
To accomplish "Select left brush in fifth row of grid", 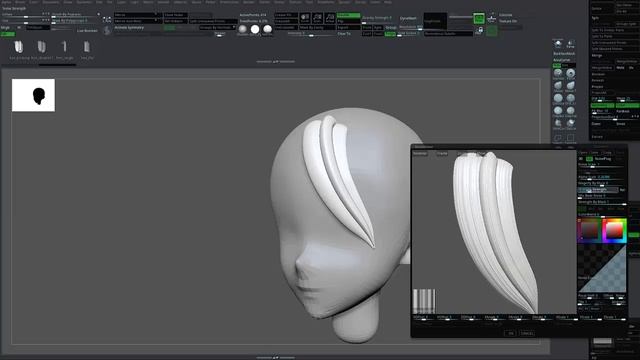I will point(558,123).
